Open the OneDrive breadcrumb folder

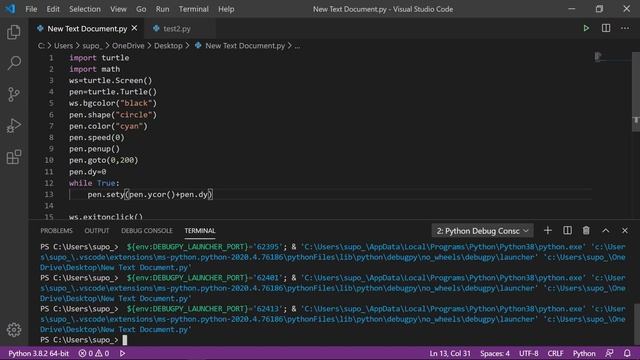(x=128, y=46)
